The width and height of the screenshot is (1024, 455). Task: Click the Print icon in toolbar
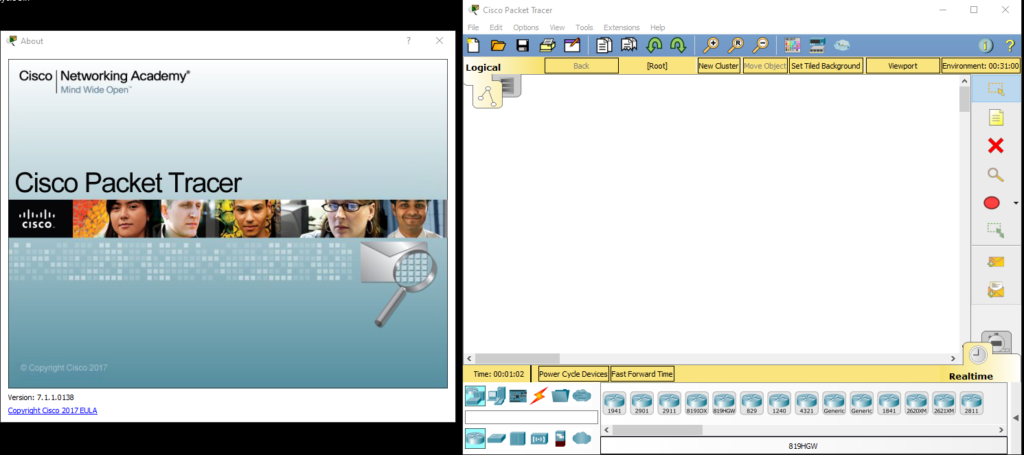(x=547, y=45)
